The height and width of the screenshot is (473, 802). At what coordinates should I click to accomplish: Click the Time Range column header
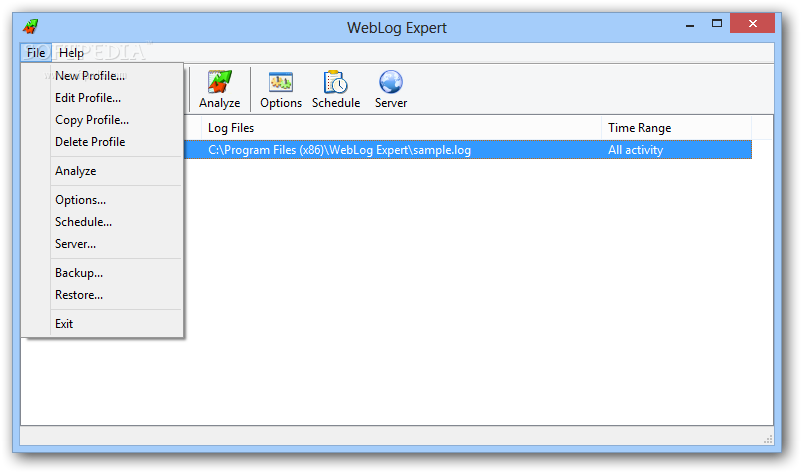(x=676, y=128)
